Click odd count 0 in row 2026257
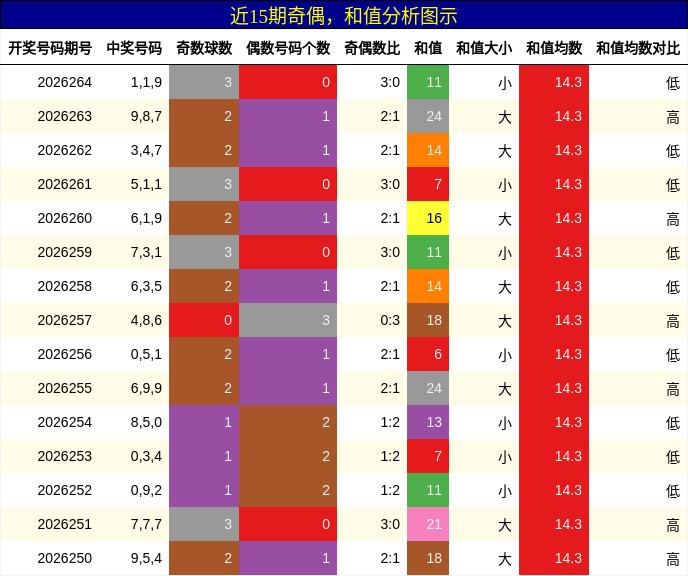This screenshot has height=576, width=688. pyautogui.click(x=204, y=320)
